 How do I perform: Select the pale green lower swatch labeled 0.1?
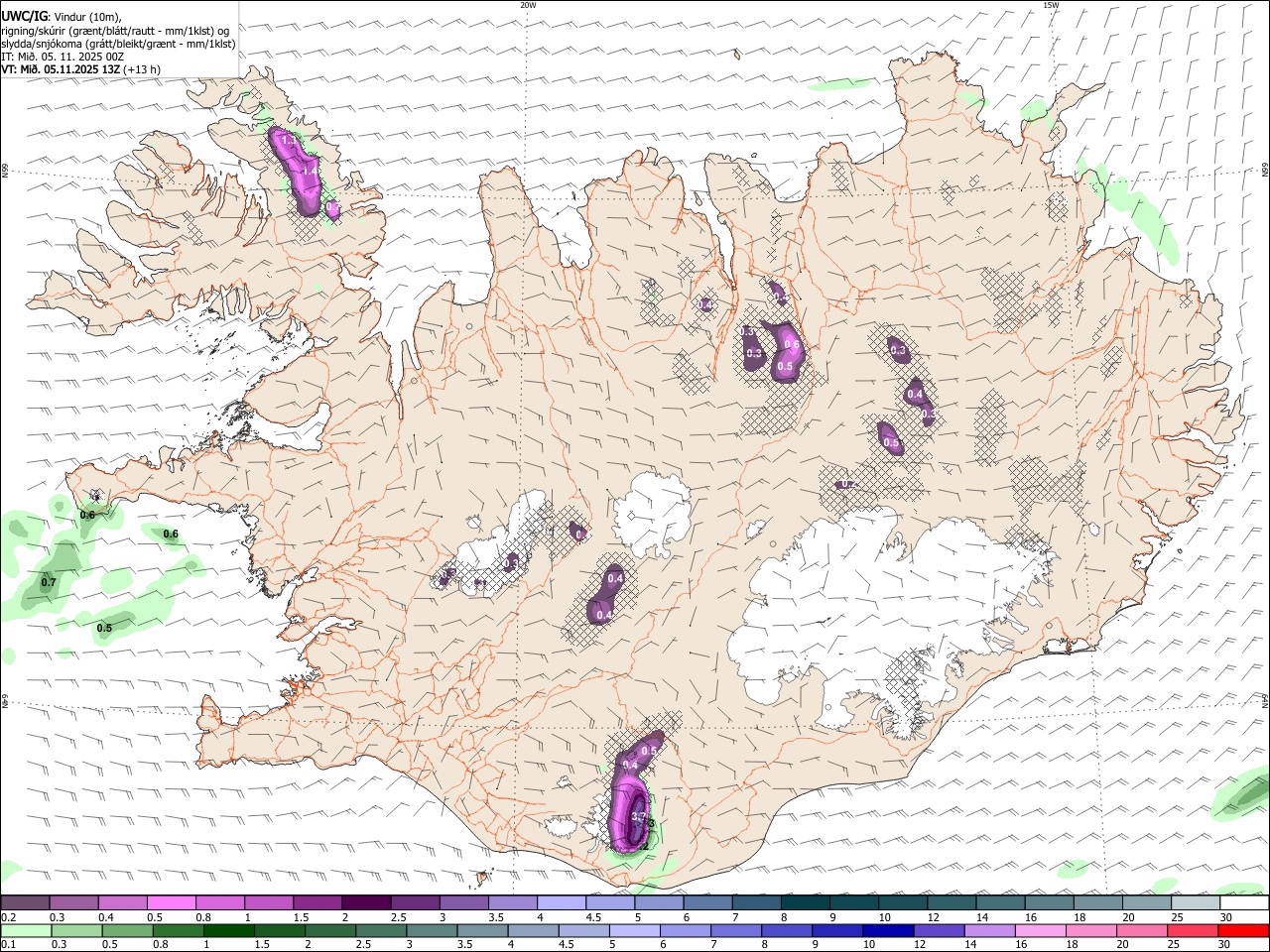[x=25, y=930]
